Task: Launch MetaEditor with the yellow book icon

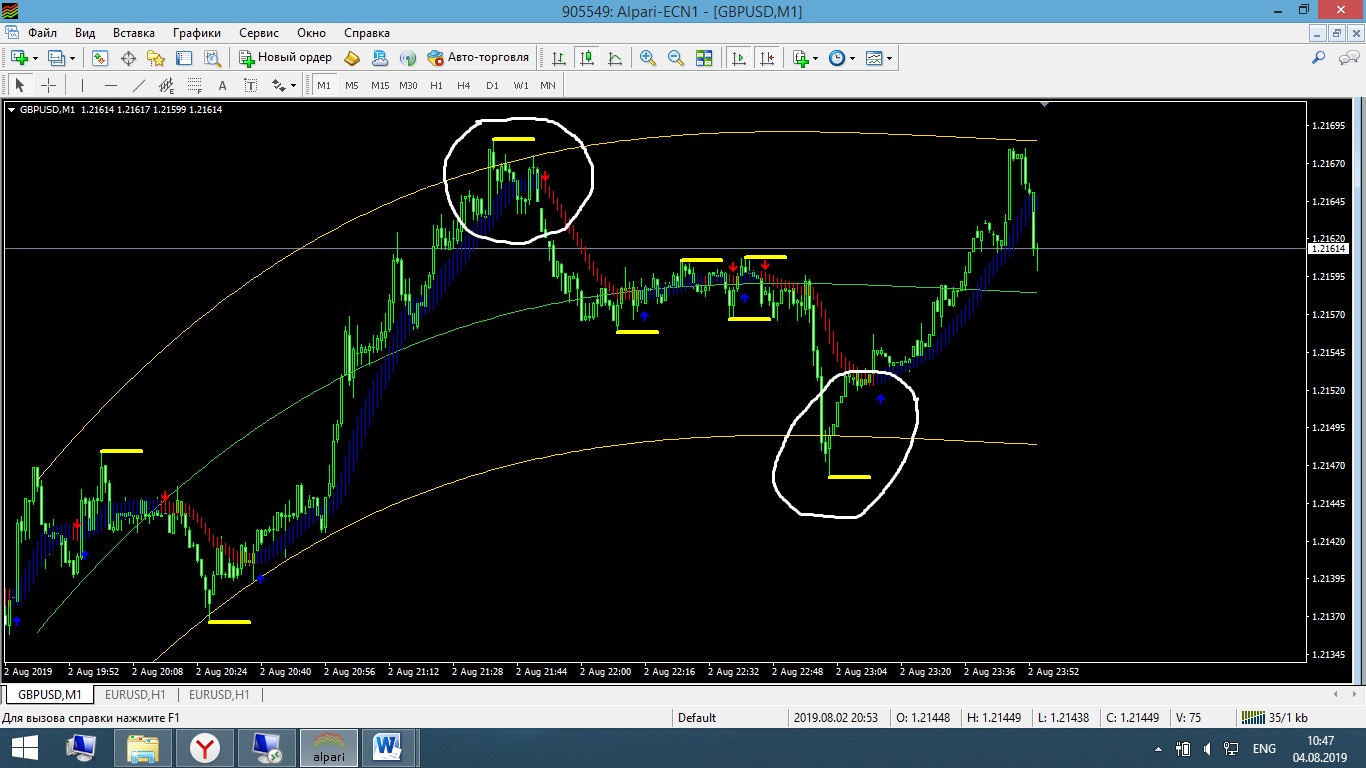Action: 352,58
